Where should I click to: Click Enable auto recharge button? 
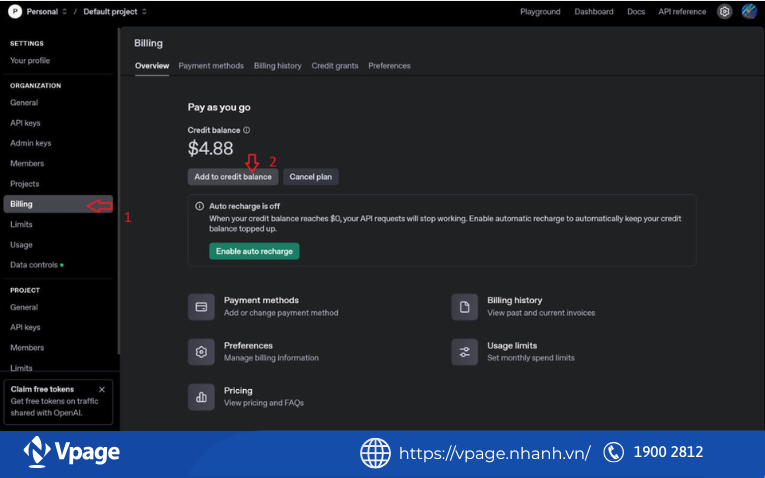pos(254,251)
